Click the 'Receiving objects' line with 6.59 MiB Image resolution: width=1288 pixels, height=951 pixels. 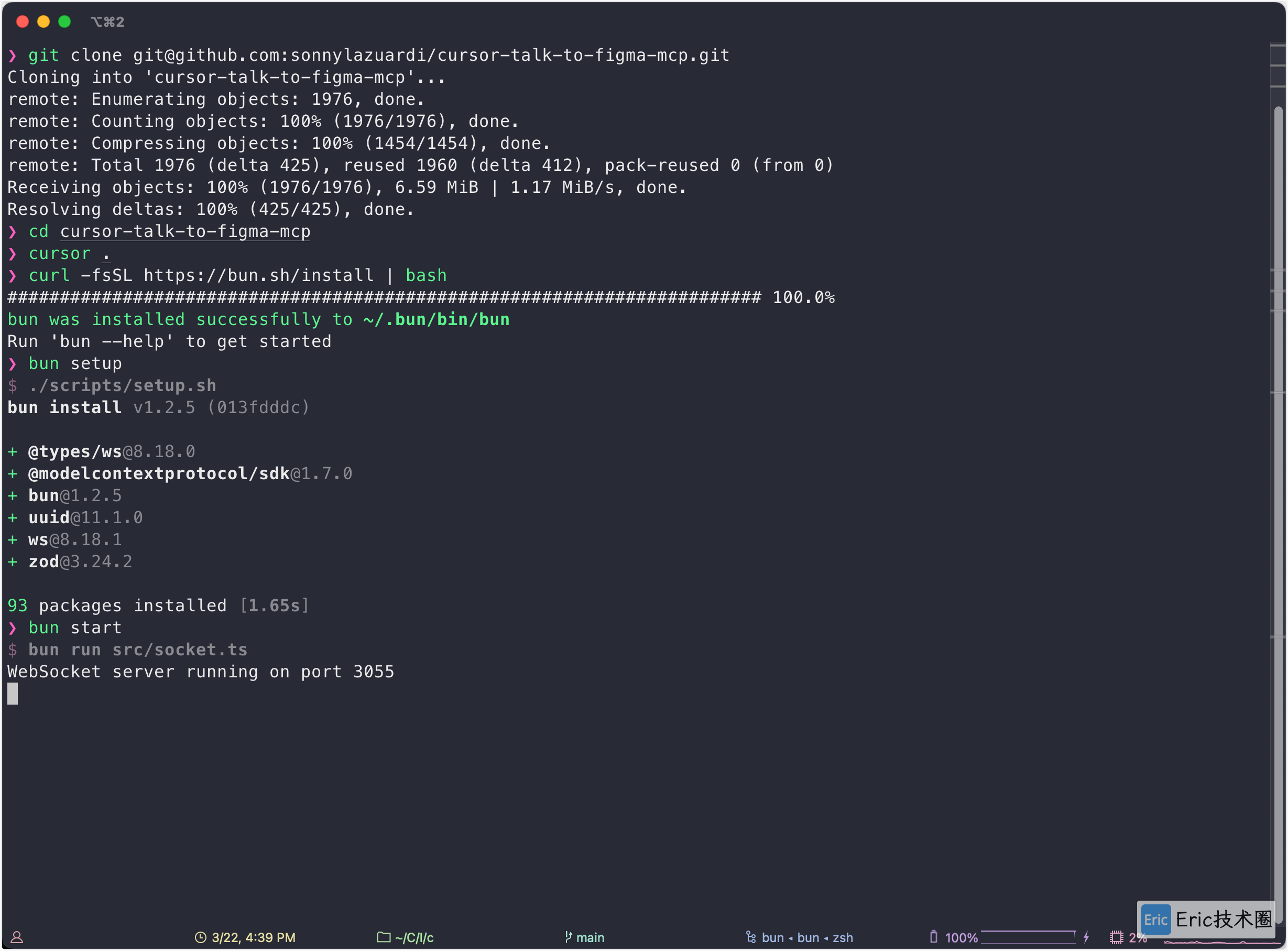coord(347,188)
